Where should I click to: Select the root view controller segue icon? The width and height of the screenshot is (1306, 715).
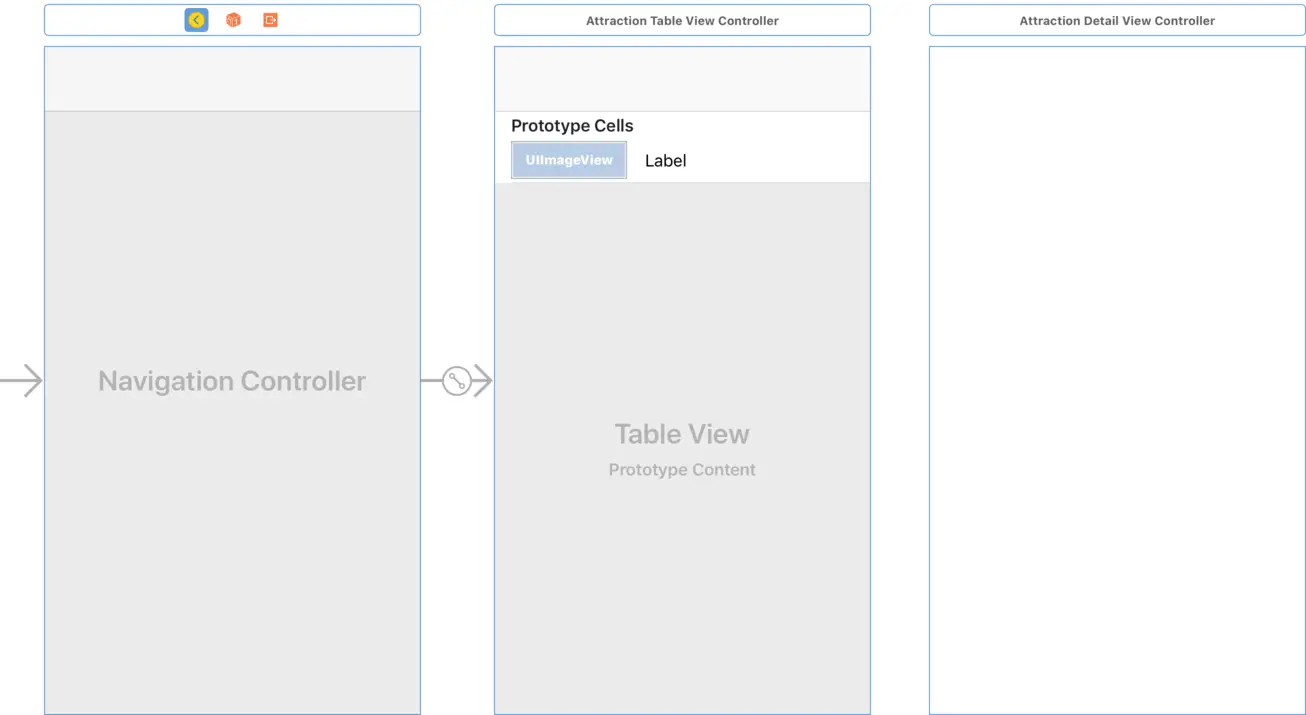(x=457, y=381)
